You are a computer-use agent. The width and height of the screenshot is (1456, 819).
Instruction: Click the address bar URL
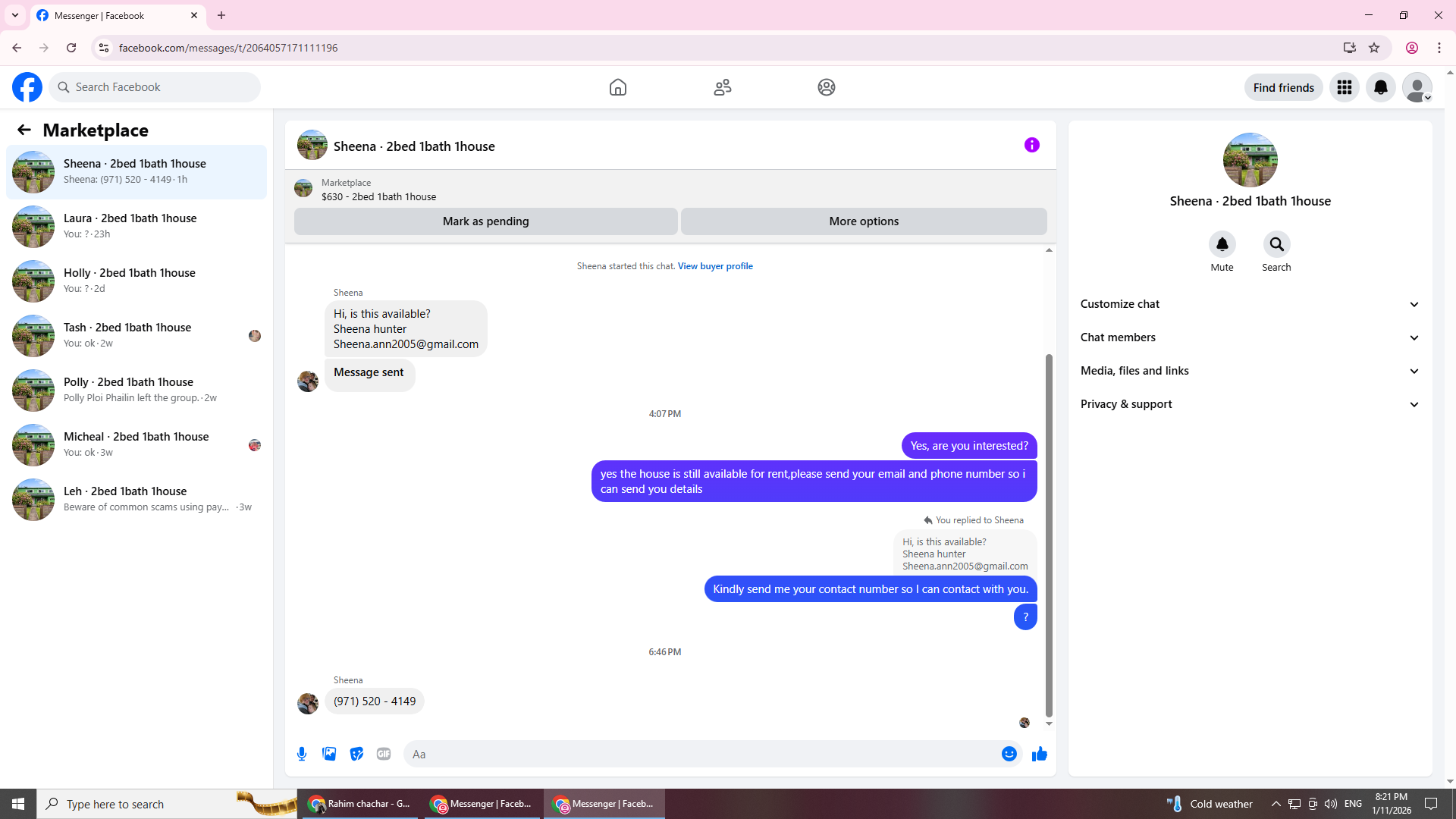point(228,48)
